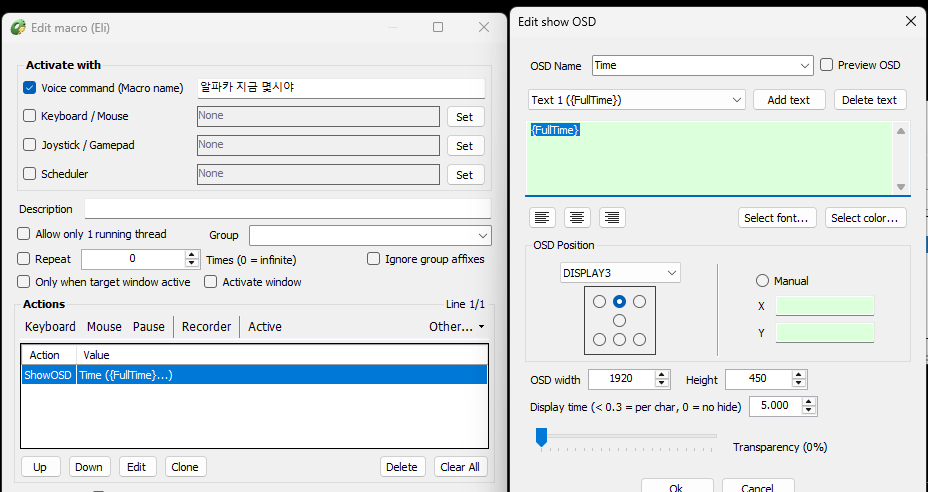Click the Delete action button
Screen dimensions: 928x492
point(402,467)
